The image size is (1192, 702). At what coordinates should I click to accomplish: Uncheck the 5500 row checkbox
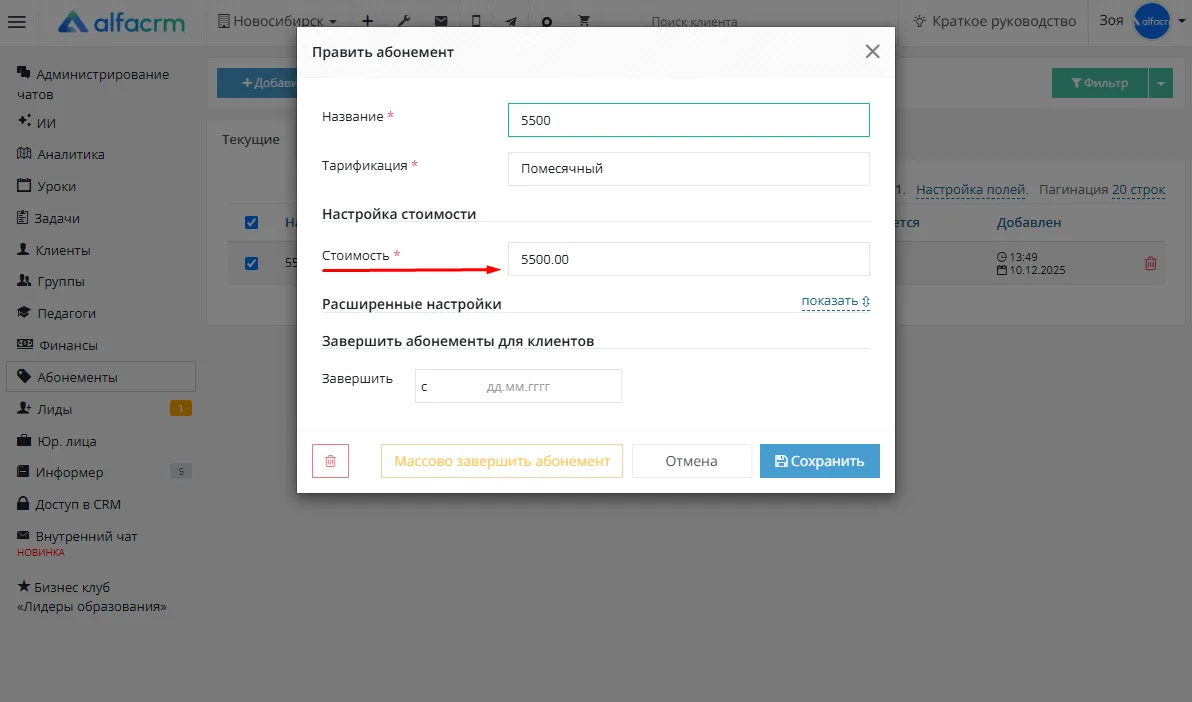point(252,263)
